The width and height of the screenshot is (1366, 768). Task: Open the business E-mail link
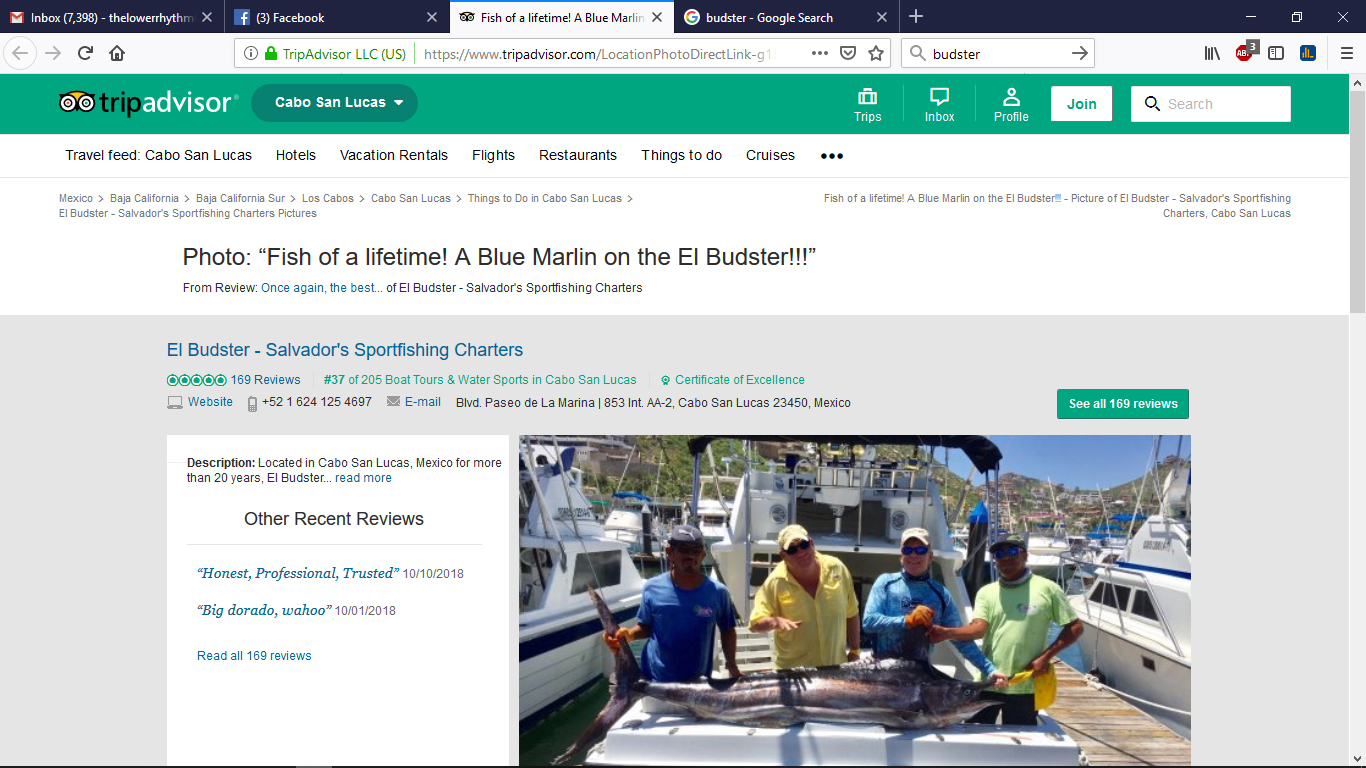[x=423, y=402]
